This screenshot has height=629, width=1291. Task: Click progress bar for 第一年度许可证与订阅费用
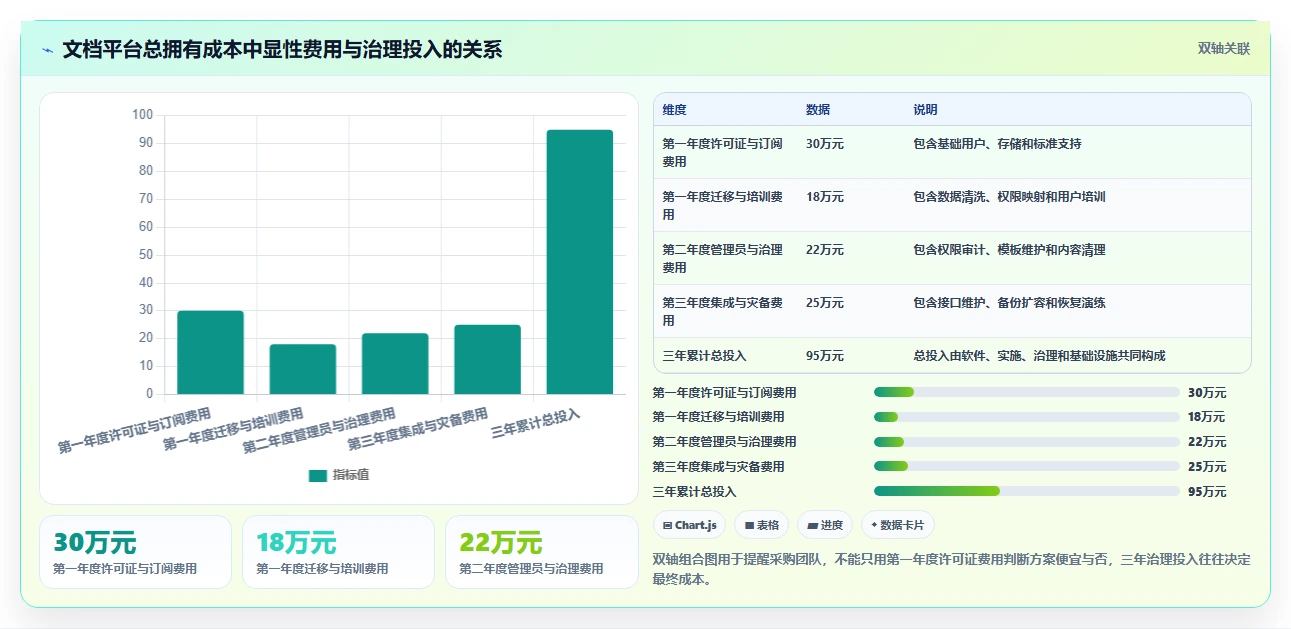(x=1027, y=392)
